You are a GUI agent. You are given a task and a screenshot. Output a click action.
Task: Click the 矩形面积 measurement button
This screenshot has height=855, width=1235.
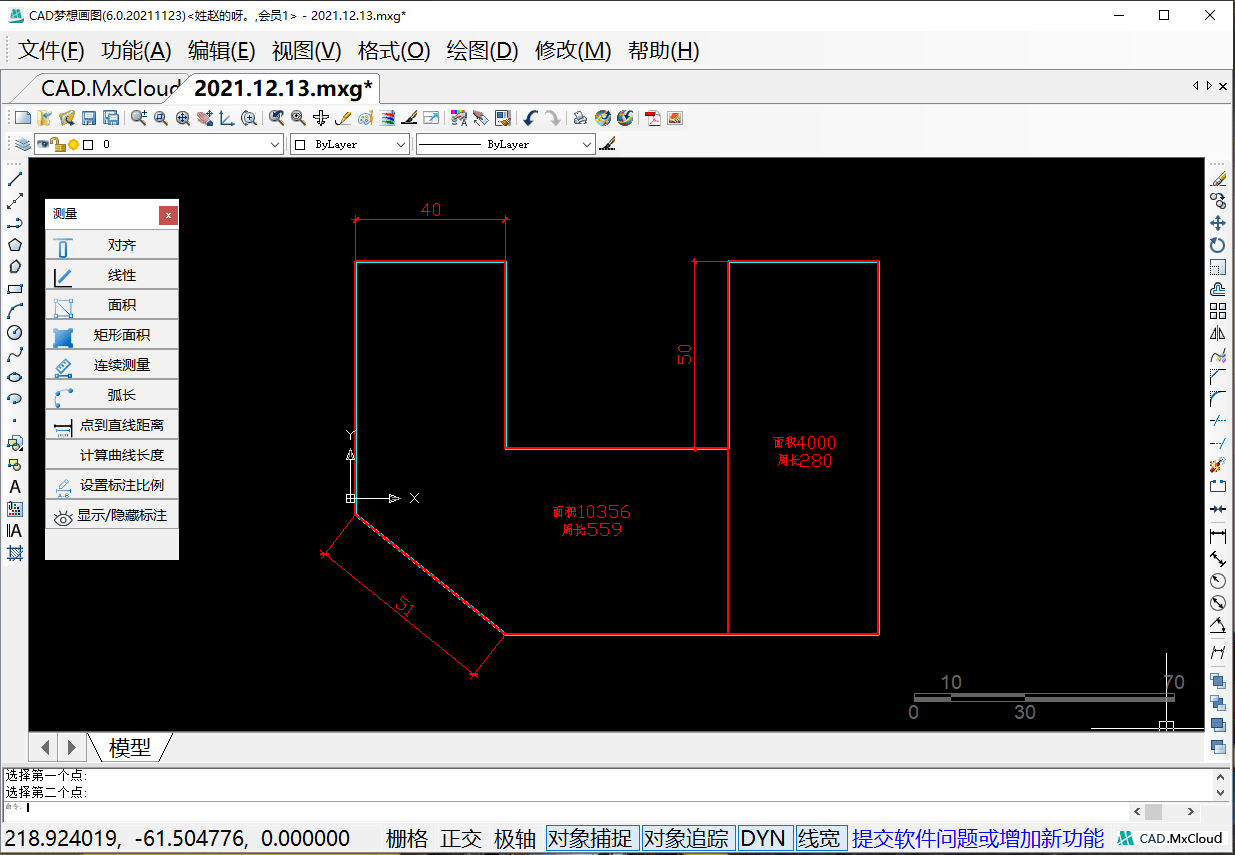(112, 335)
